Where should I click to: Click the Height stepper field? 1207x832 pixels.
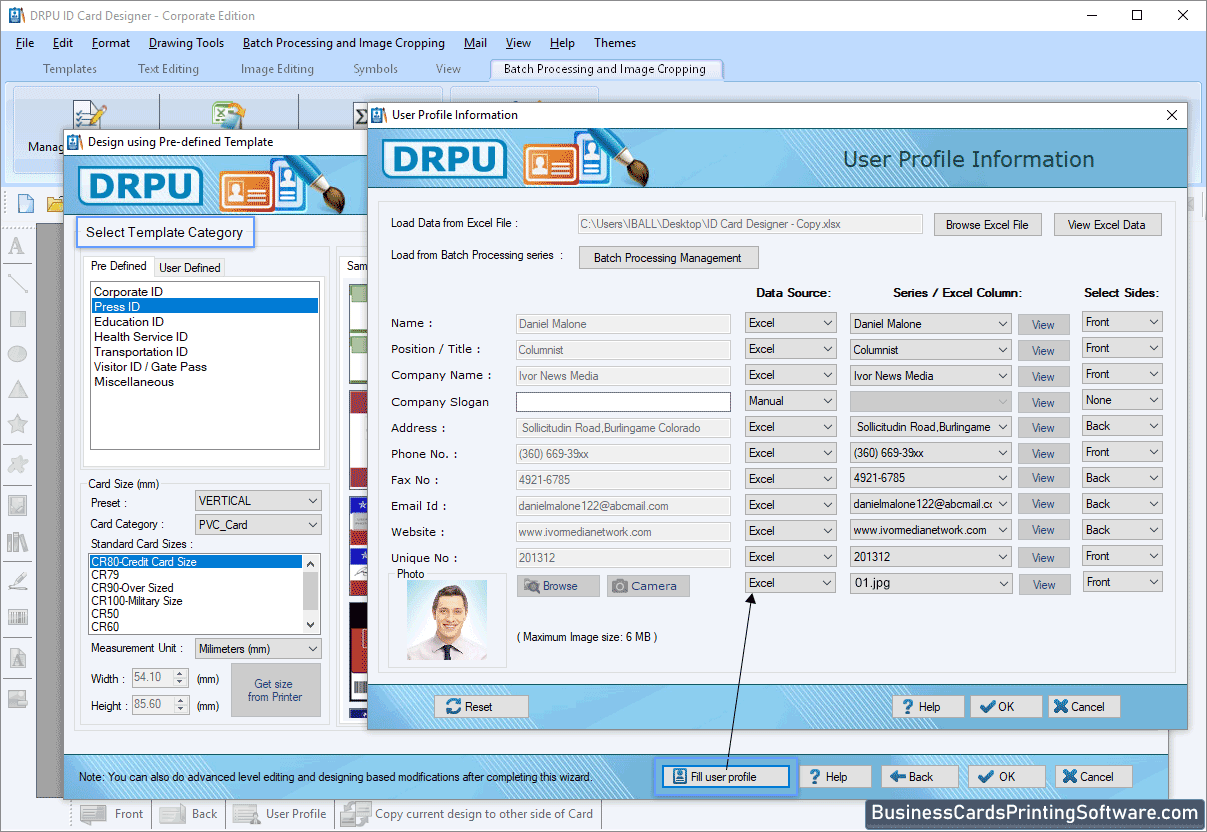point(160,705)
